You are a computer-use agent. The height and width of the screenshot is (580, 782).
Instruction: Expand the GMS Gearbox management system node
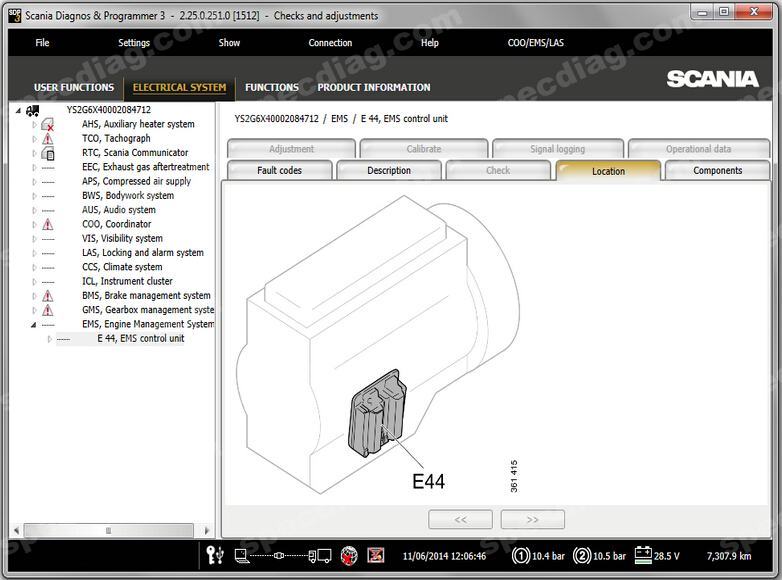pos(34,310)
